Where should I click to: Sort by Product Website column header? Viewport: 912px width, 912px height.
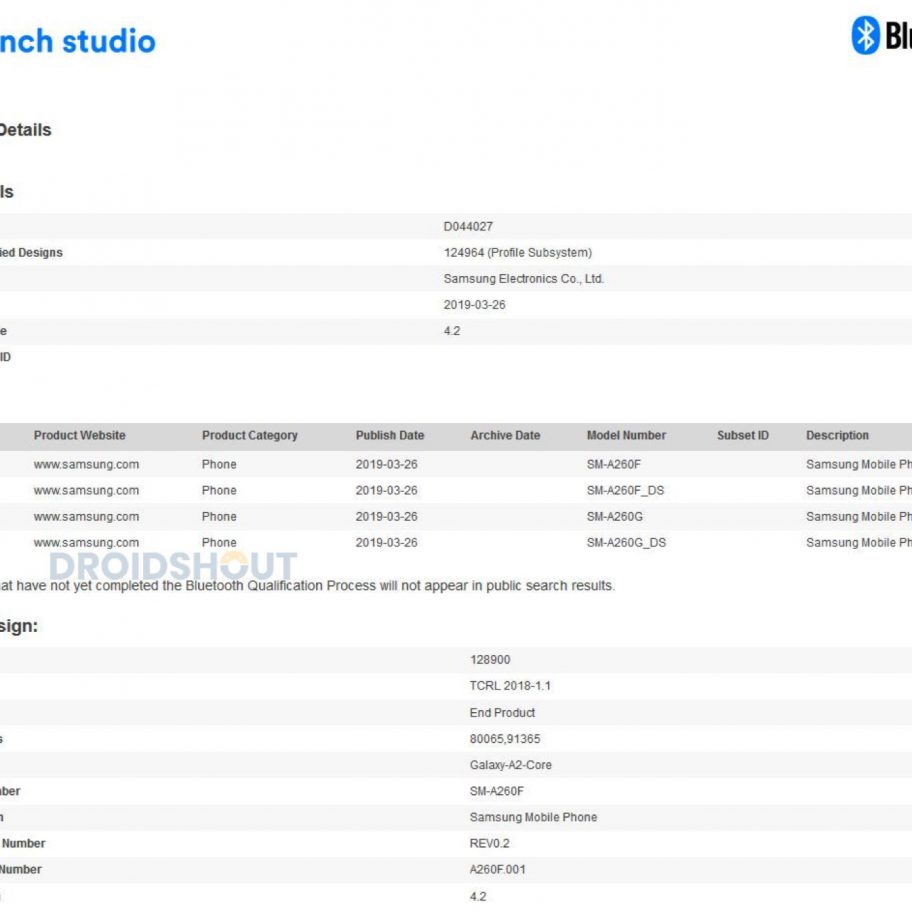click(80, 436)
